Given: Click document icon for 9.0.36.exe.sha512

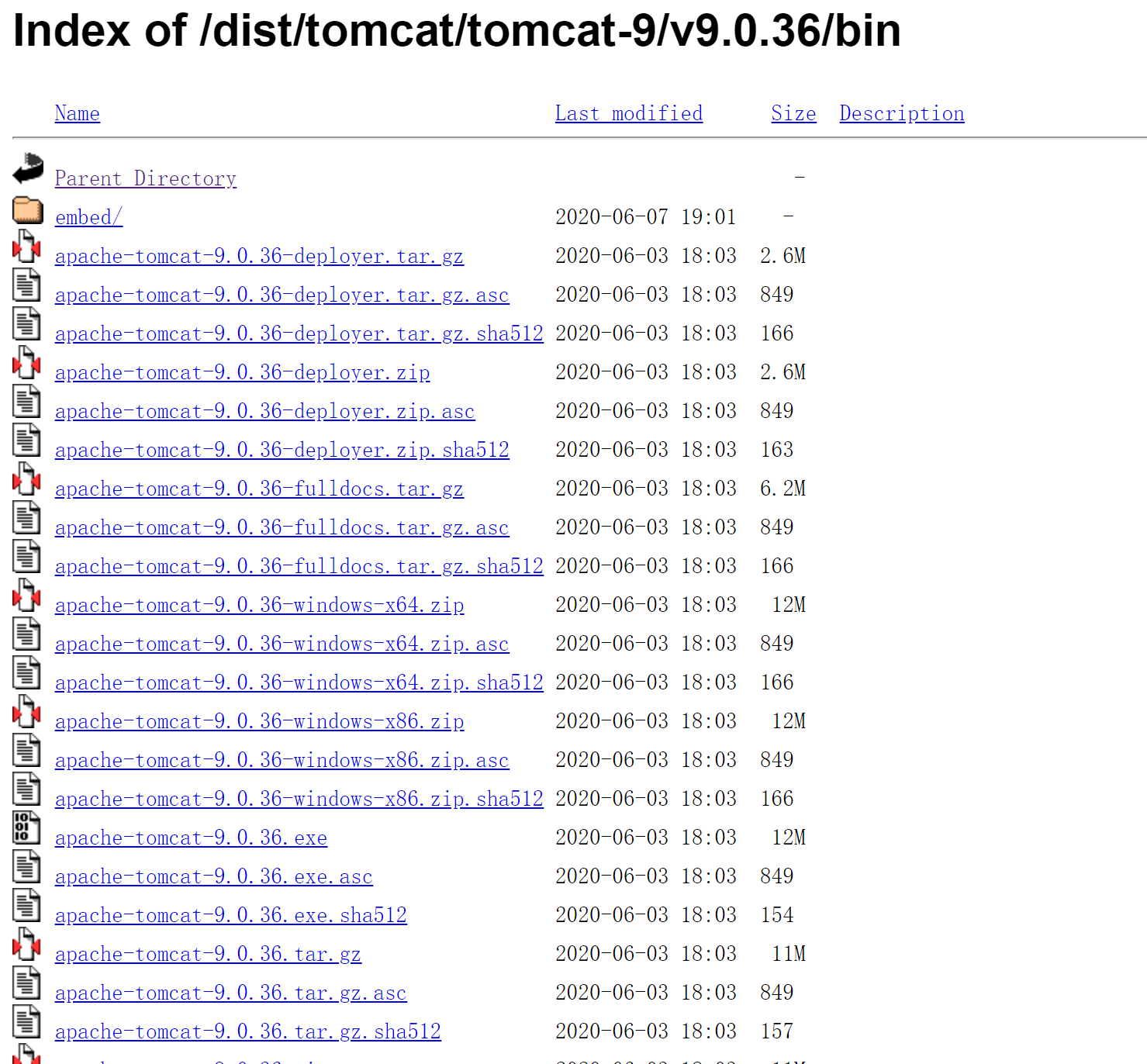Looking at the screenshot, I should coord(26,905).
